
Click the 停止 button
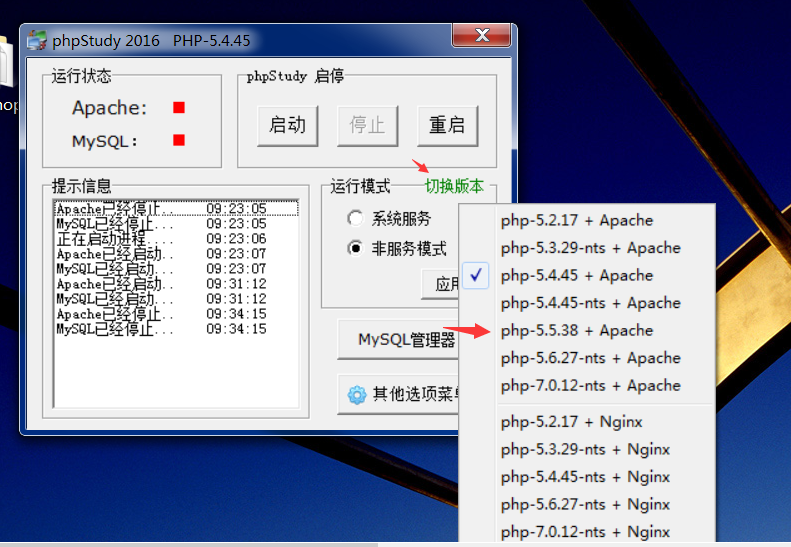[x=367, y=126]
